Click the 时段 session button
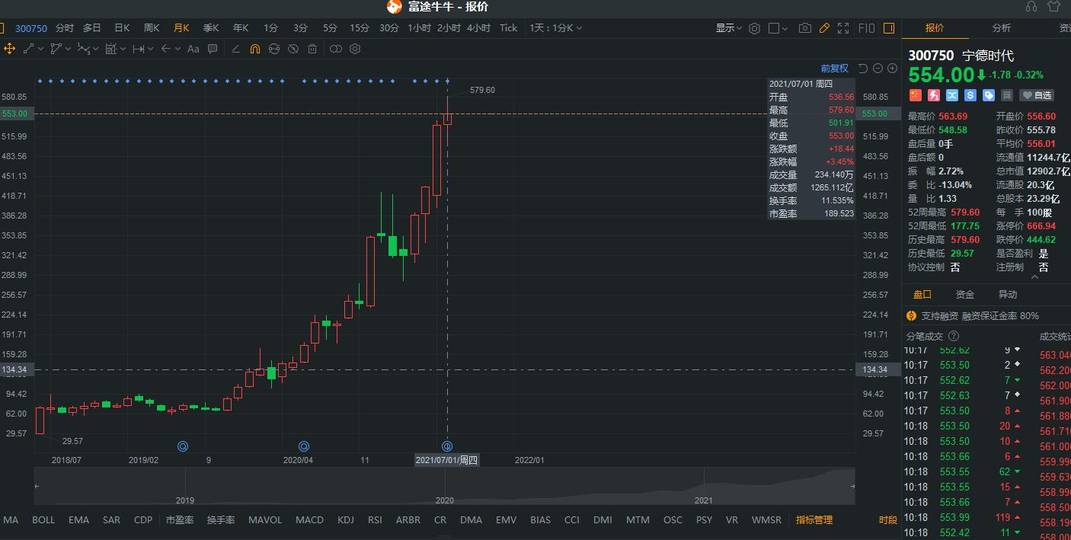Screen dimensions: 1071x540 coord(888,520)
